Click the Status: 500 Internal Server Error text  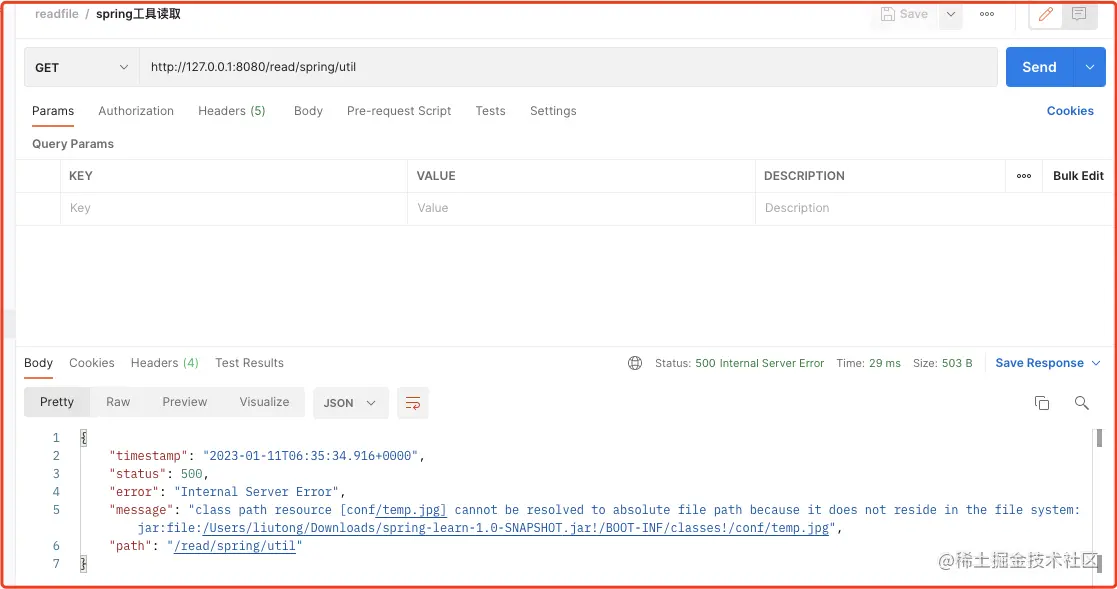tap(739, 363)
